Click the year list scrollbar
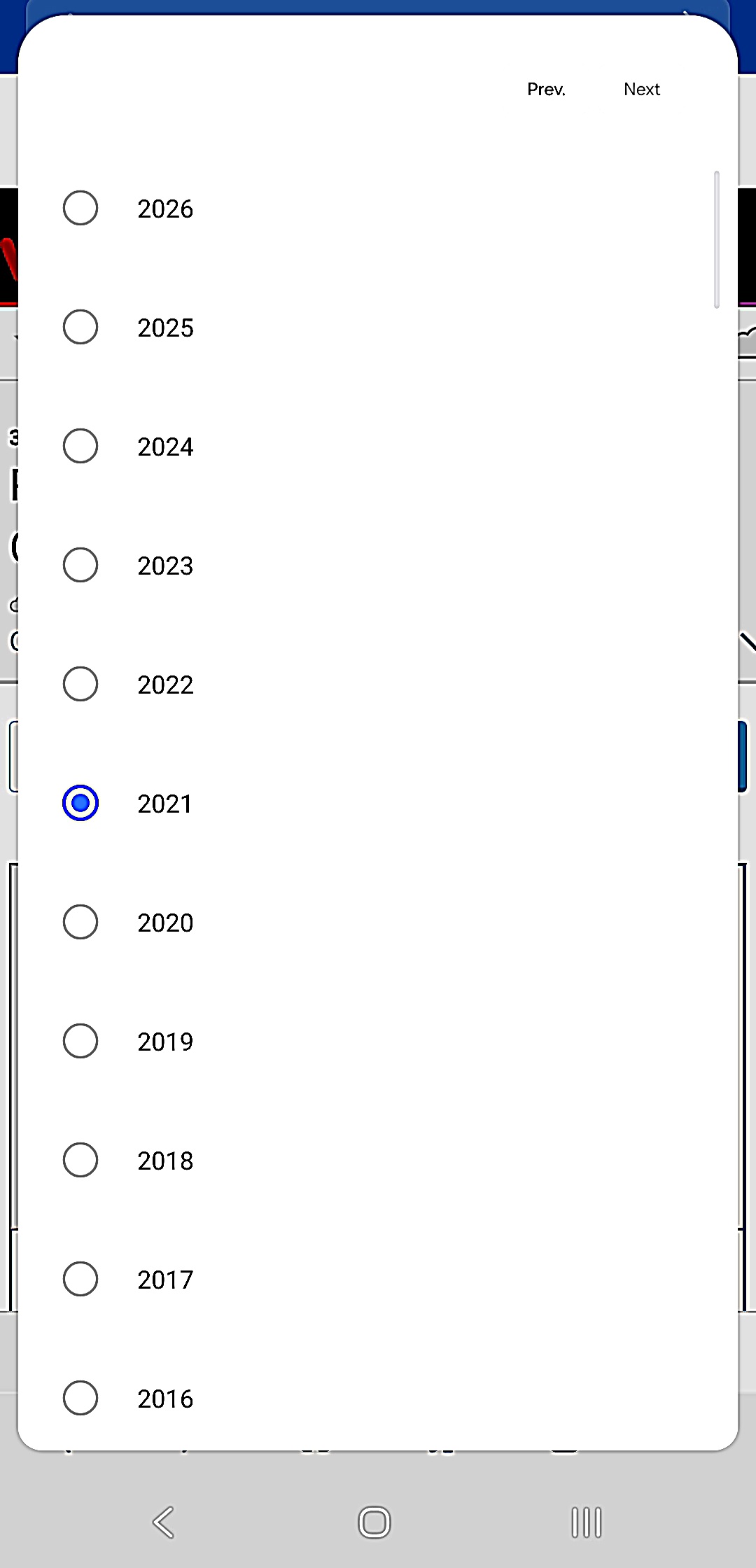756x1568 pixels. (716, 239)
